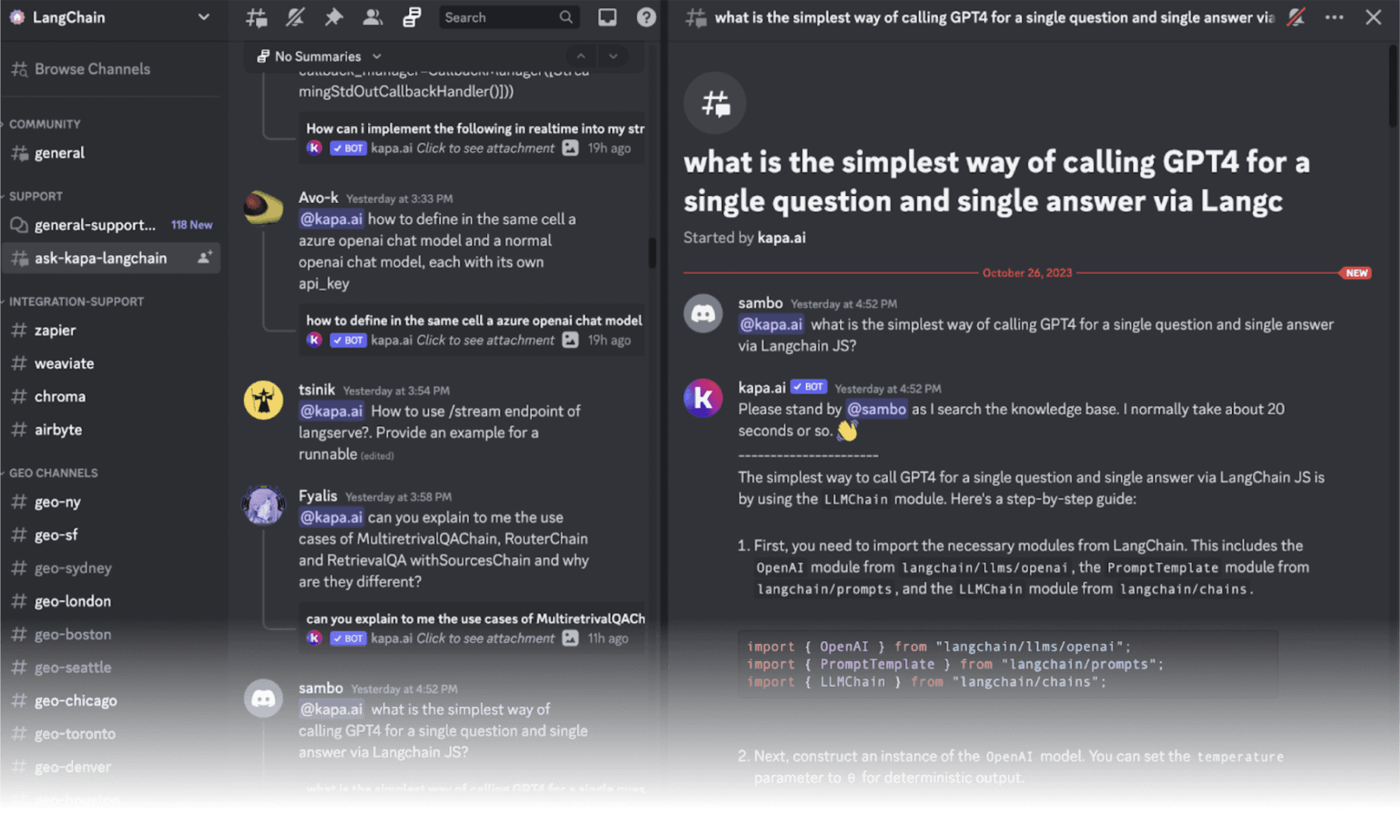Screen dimensions: 1400x840
Task: Open the Threads icon in channel toolbar
Action: (x=257, y=17)
